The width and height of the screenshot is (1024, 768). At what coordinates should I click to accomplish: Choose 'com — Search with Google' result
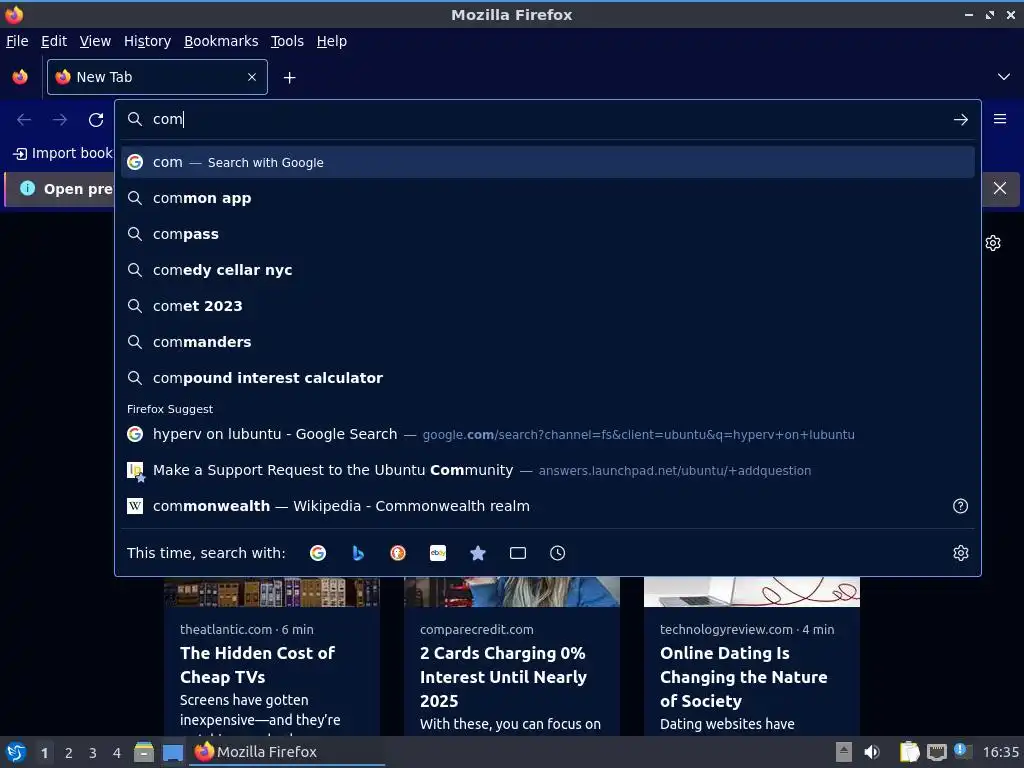point(548,162)
